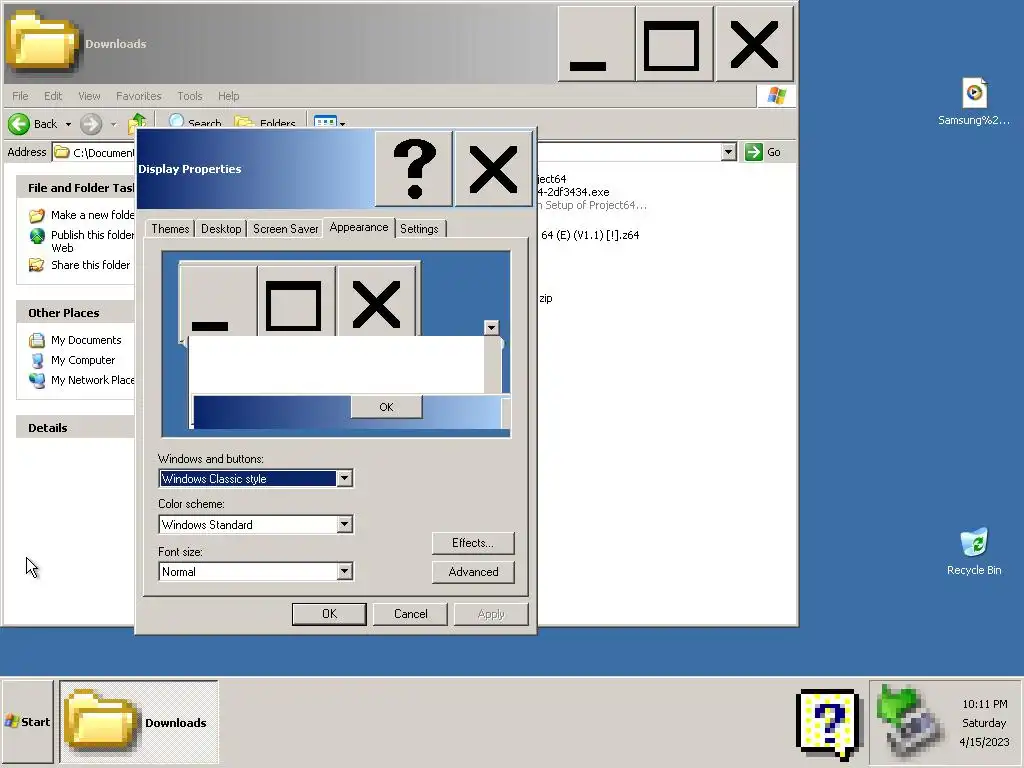
Task: Click the My Computer link
Action: tap(83, 360)
